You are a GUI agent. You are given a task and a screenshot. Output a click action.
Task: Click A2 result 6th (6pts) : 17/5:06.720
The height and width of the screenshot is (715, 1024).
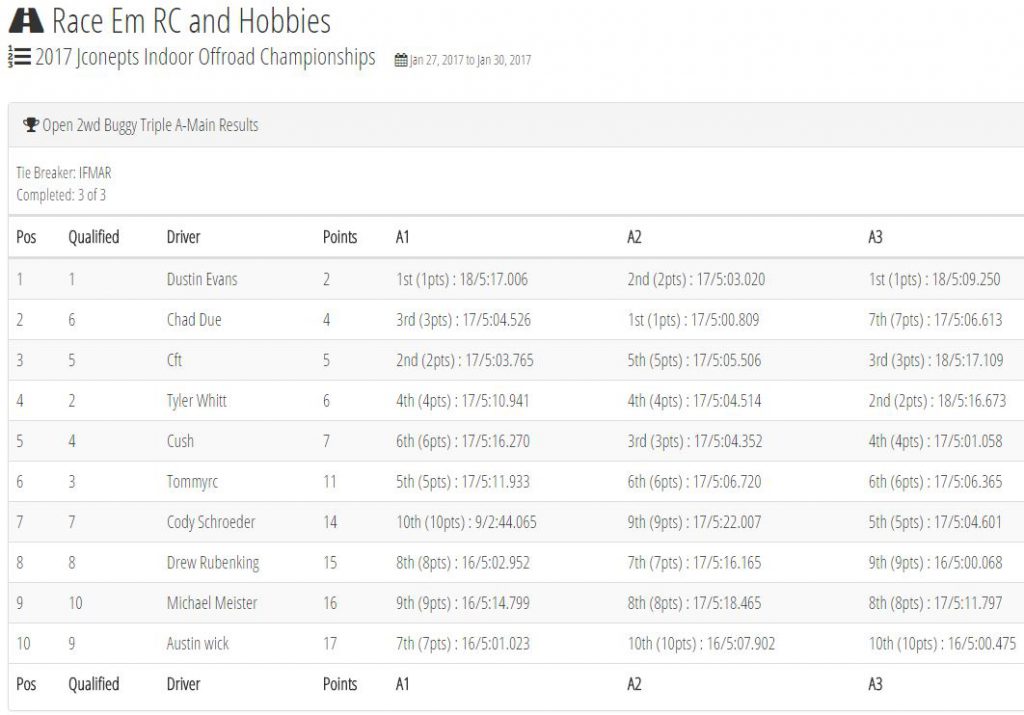click(694, 482)
